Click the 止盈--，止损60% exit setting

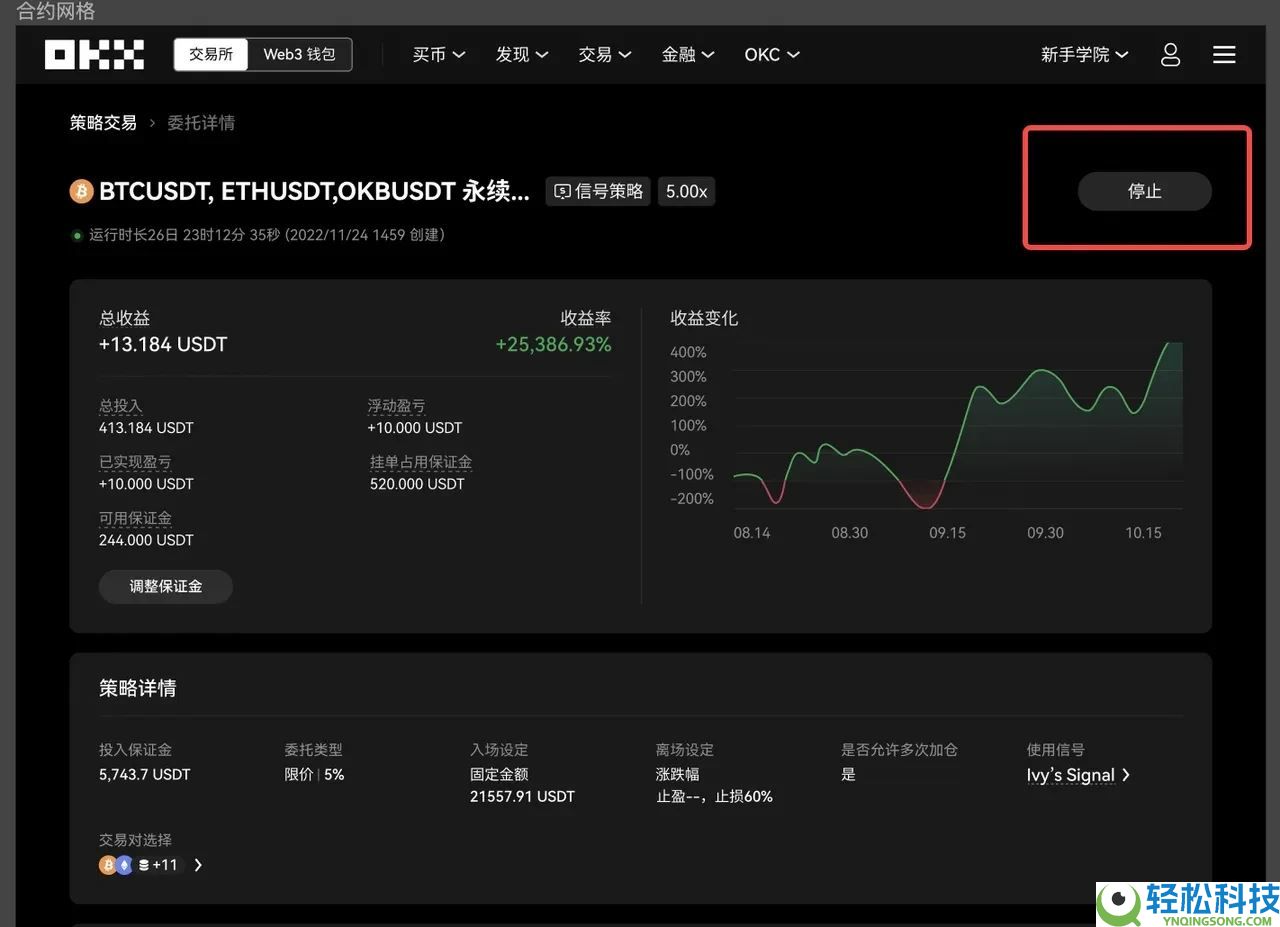pos(714,797)
